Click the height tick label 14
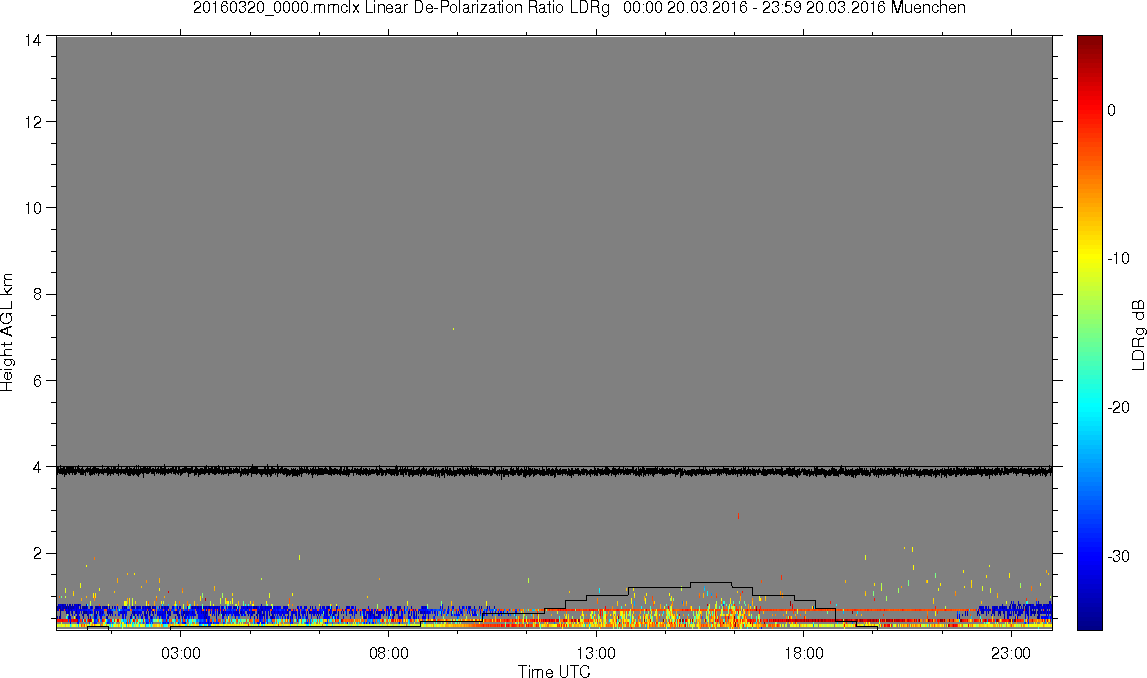This screenshot has width=1147, height=678. point(33,41)
